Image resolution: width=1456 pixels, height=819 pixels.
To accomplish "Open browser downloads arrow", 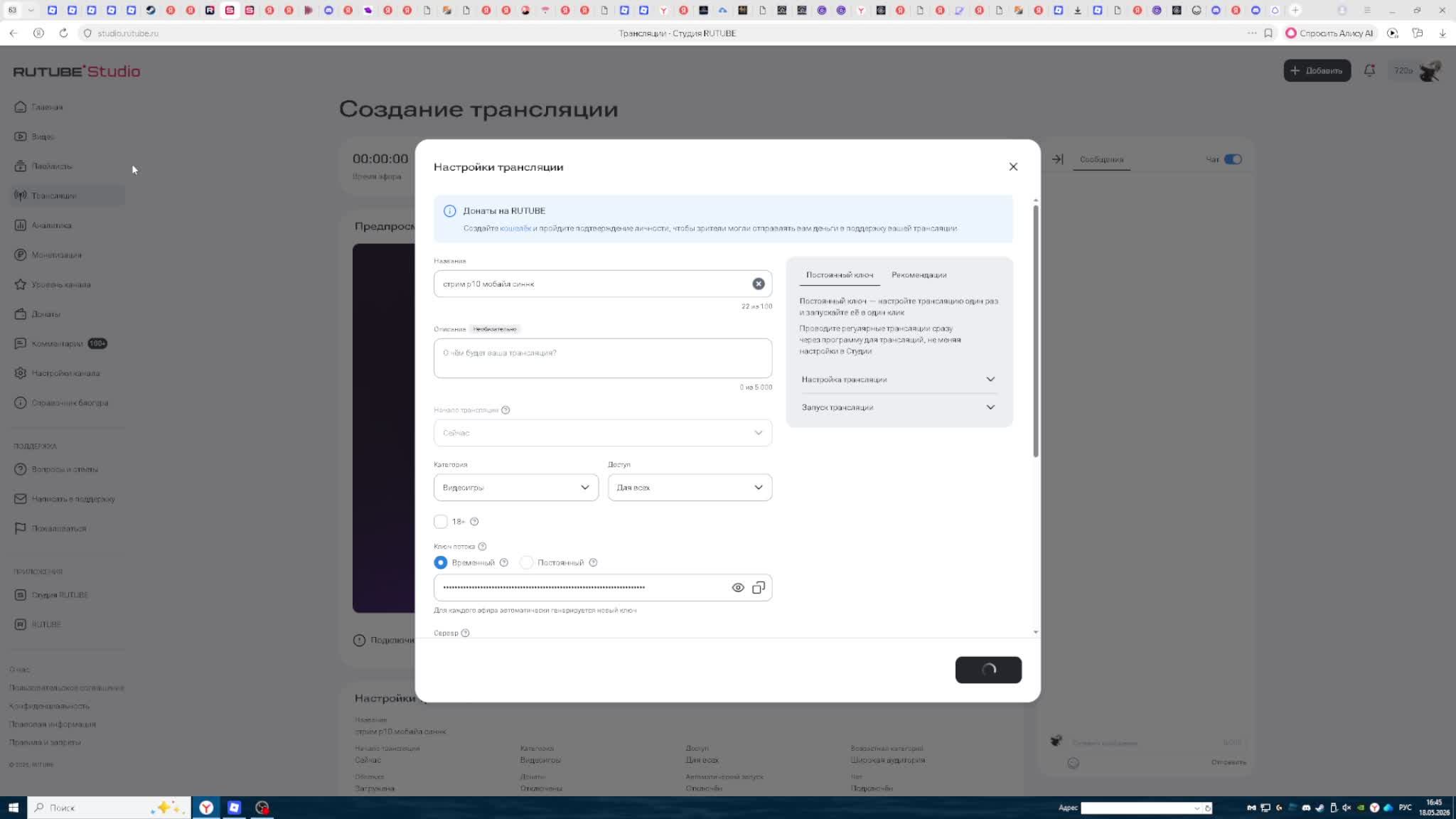I will coord(1442,33).
